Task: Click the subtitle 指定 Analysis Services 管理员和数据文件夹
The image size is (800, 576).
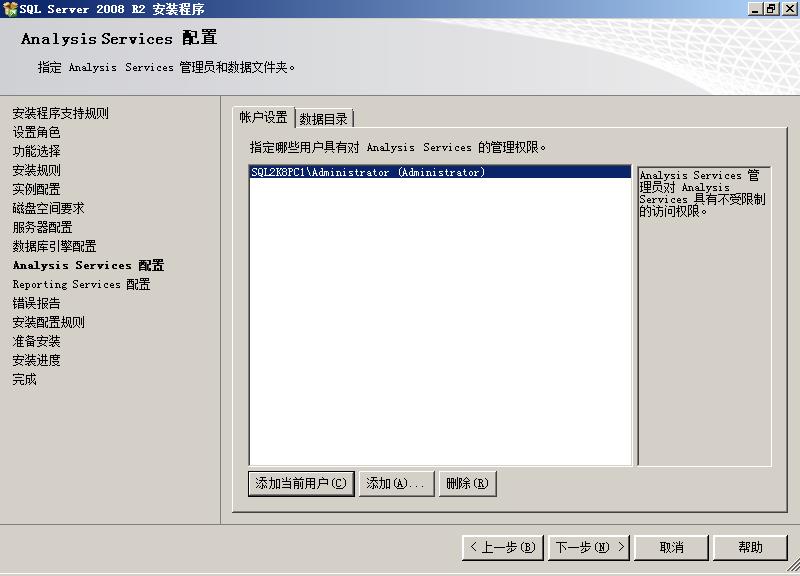Action: coord(166,67)
